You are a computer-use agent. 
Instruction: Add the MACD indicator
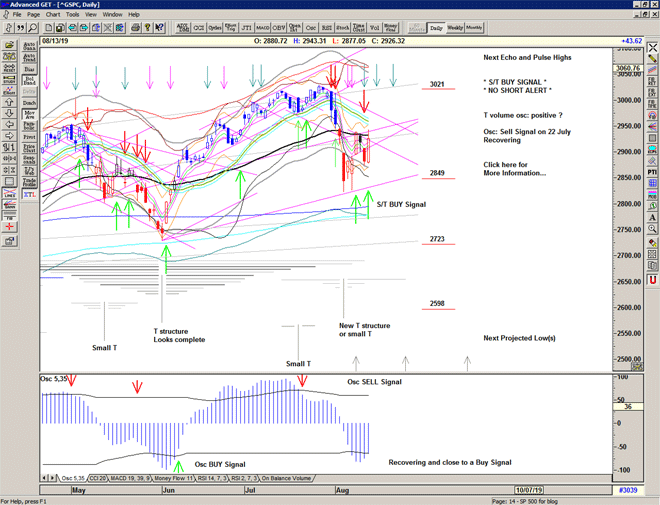pos(263,28)
